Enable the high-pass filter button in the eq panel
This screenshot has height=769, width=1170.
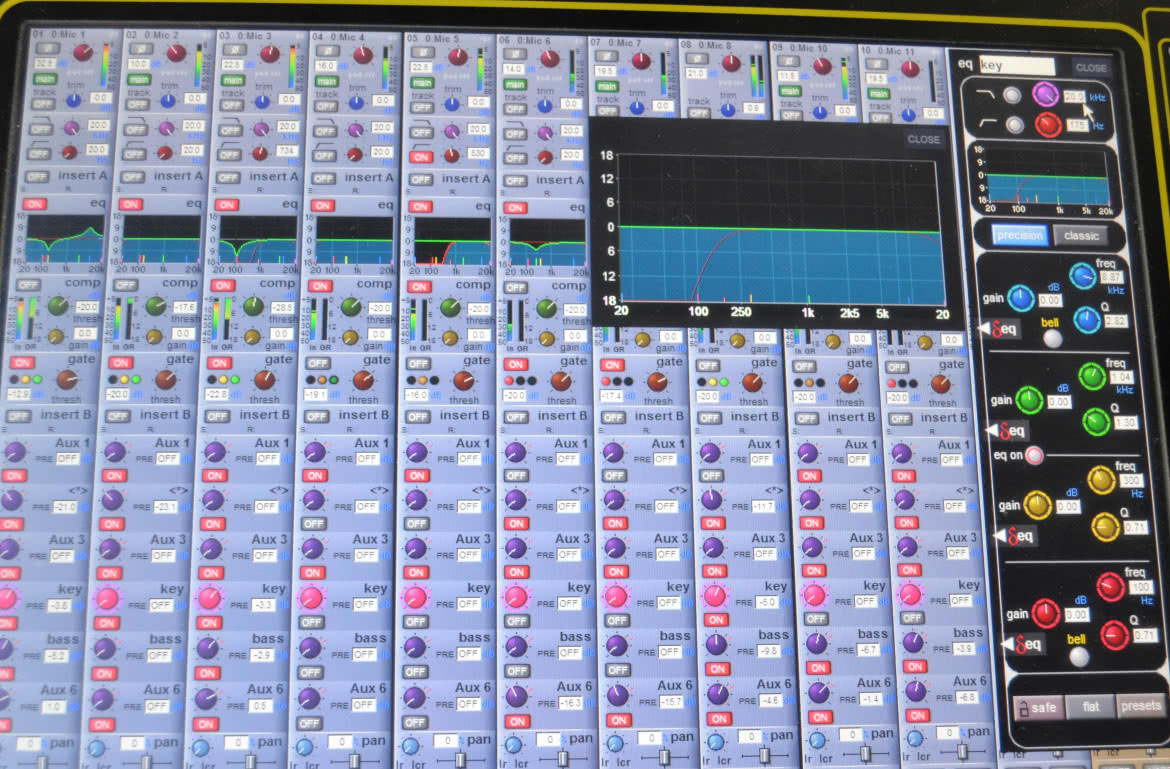point(1014,125)
